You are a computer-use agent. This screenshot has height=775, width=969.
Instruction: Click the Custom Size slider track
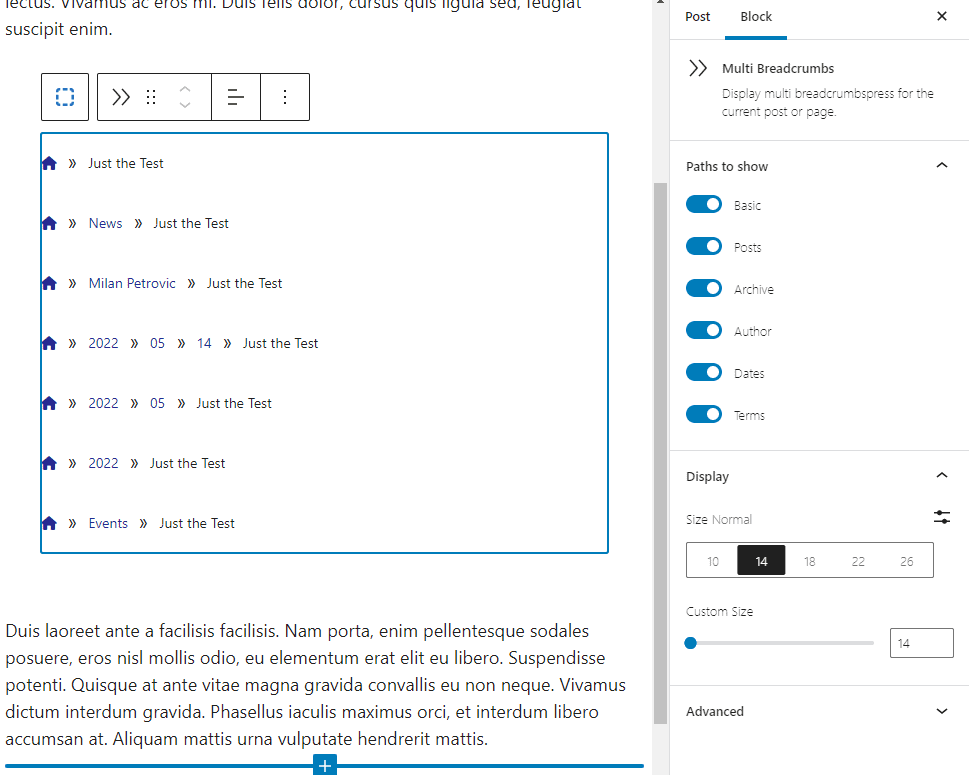tap(780, 643)
